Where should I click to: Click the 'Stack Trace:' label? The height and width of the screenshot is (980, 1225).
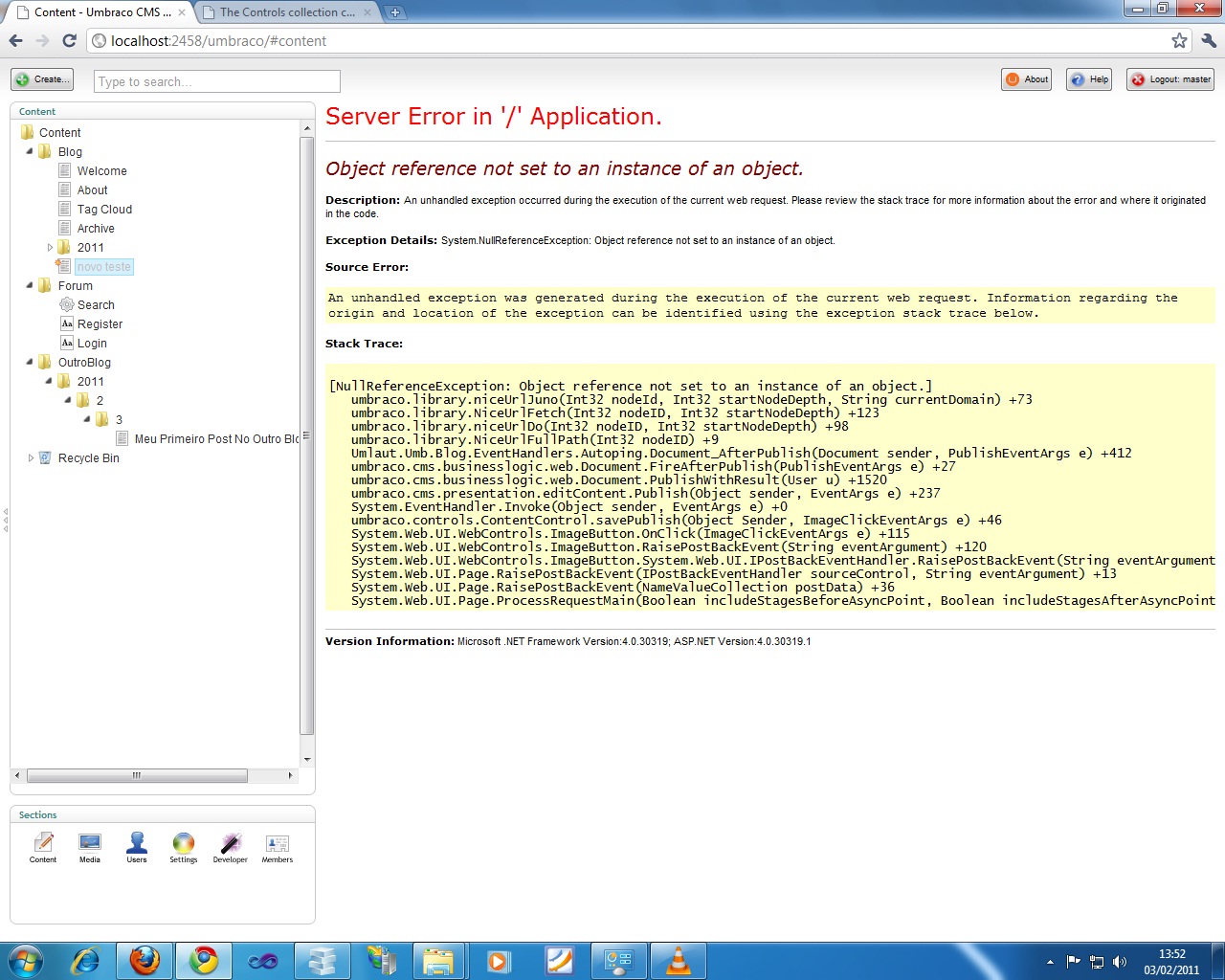point(364,344)
